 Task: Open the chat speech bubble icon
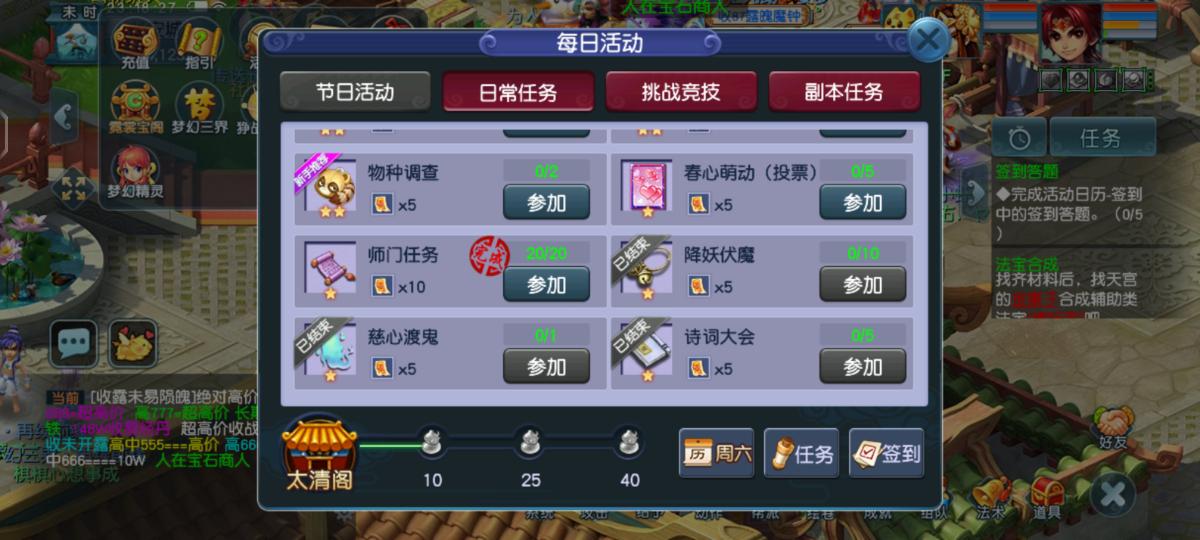coord(74,345)
